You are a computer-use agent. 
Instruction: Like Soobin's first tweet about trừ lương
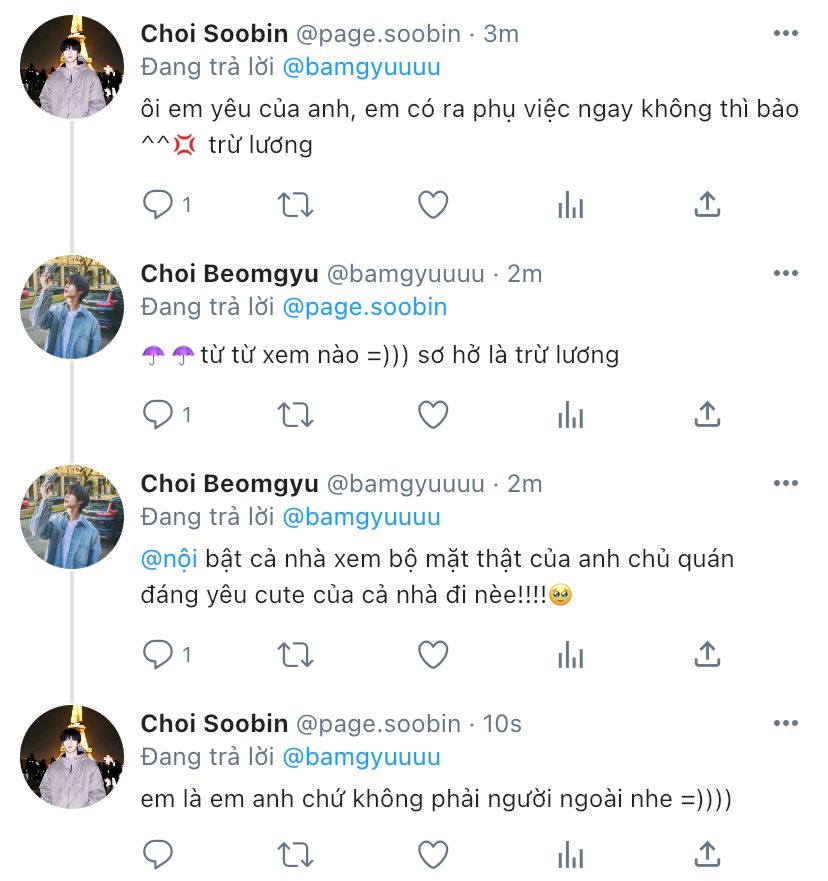click(432, 205)
